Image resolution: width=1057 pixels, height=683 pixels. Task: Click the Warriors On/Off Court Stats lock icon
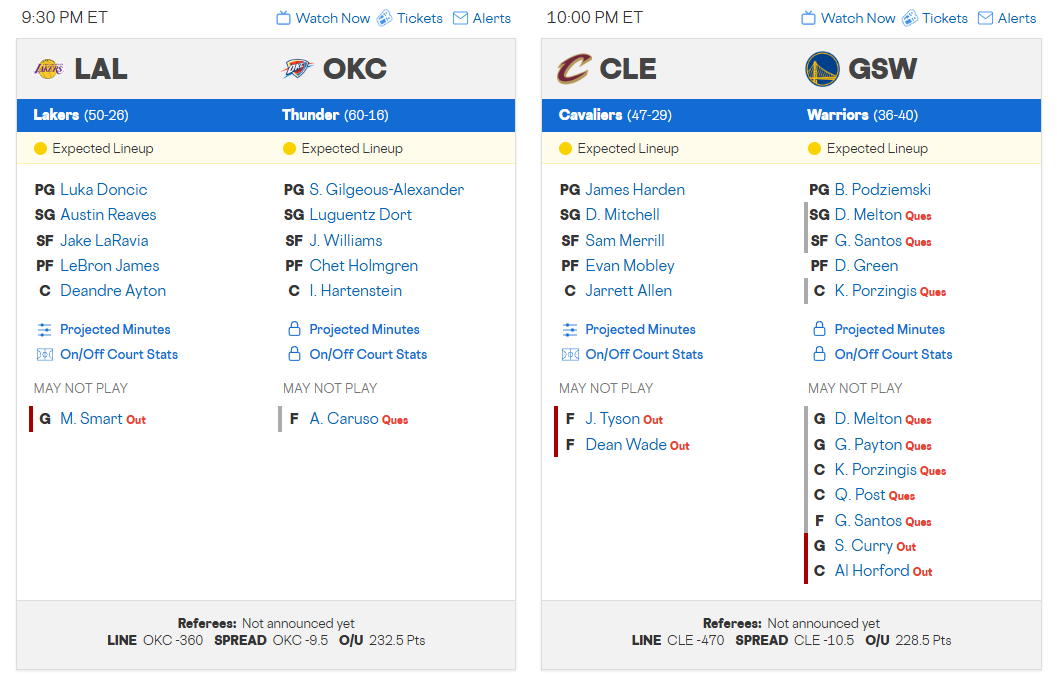coord(819,354)
